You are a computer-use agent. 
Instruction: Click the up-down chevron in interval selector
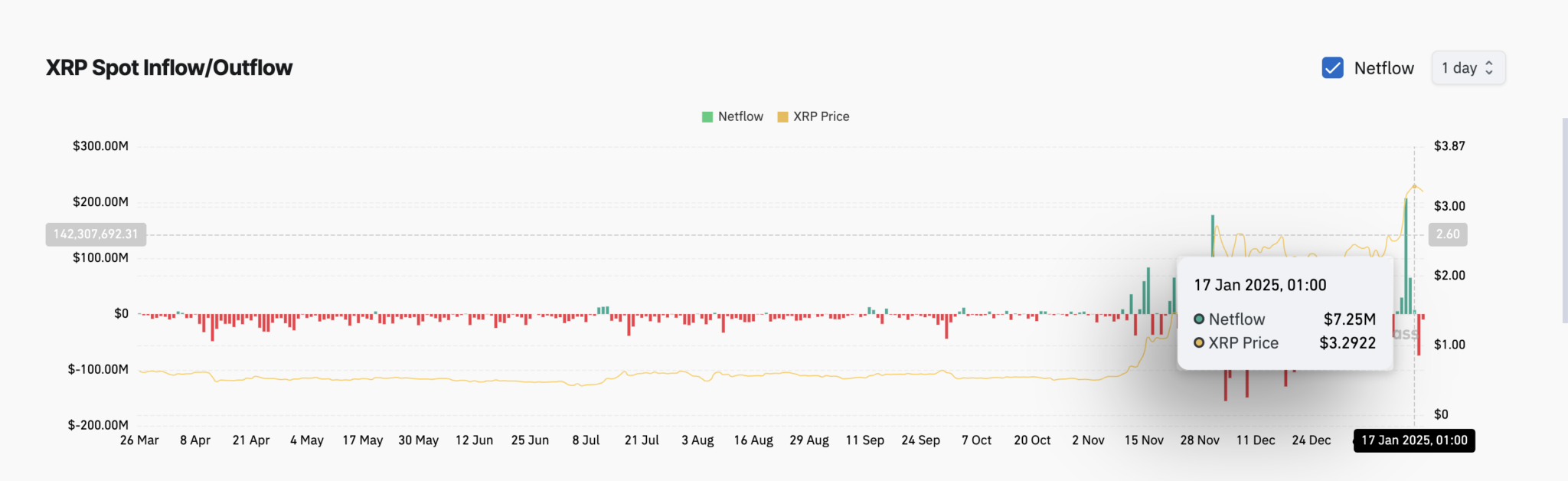tap(1489, 68)
